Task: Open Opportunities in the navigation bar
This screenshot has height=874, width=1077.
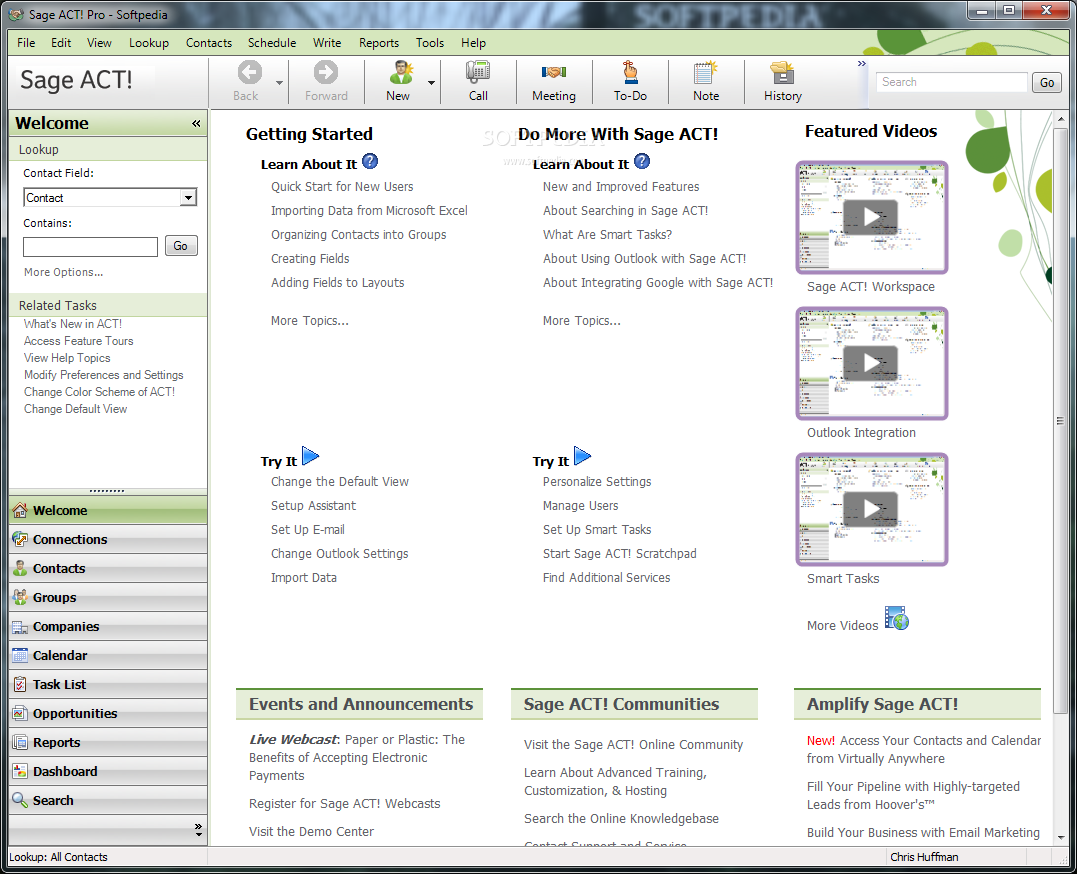Action: pos(108,713)
